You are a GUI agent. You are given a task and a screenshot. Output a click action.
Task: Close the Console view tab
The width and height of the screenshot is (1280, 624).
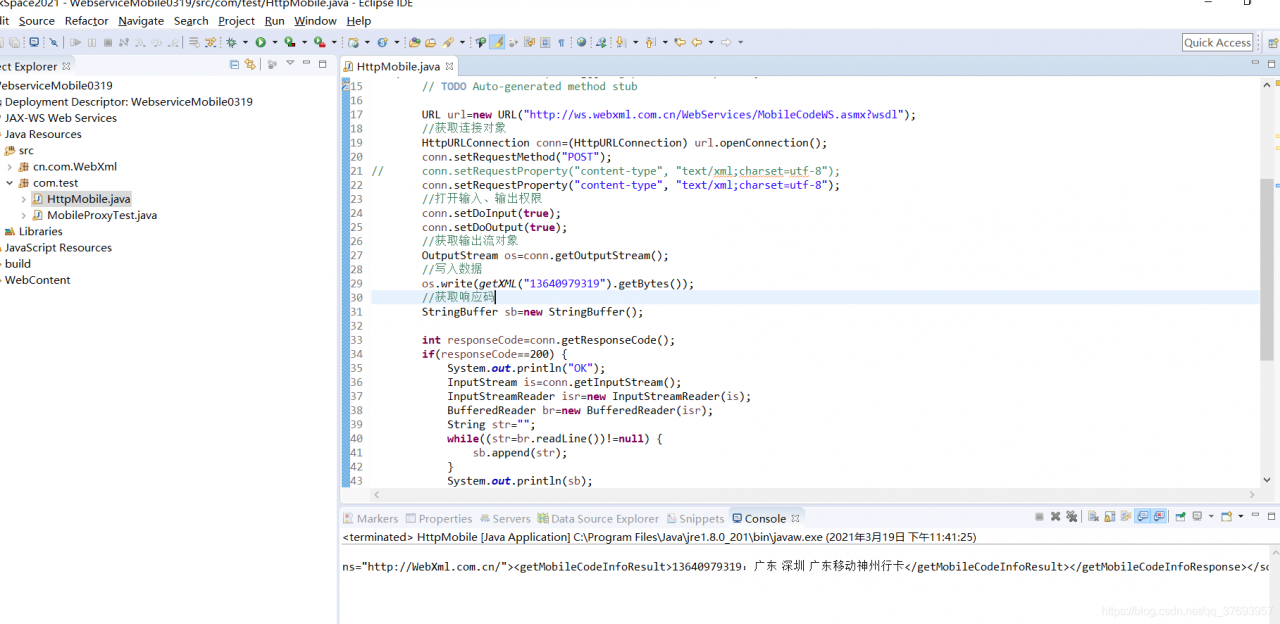click(796, 518)
